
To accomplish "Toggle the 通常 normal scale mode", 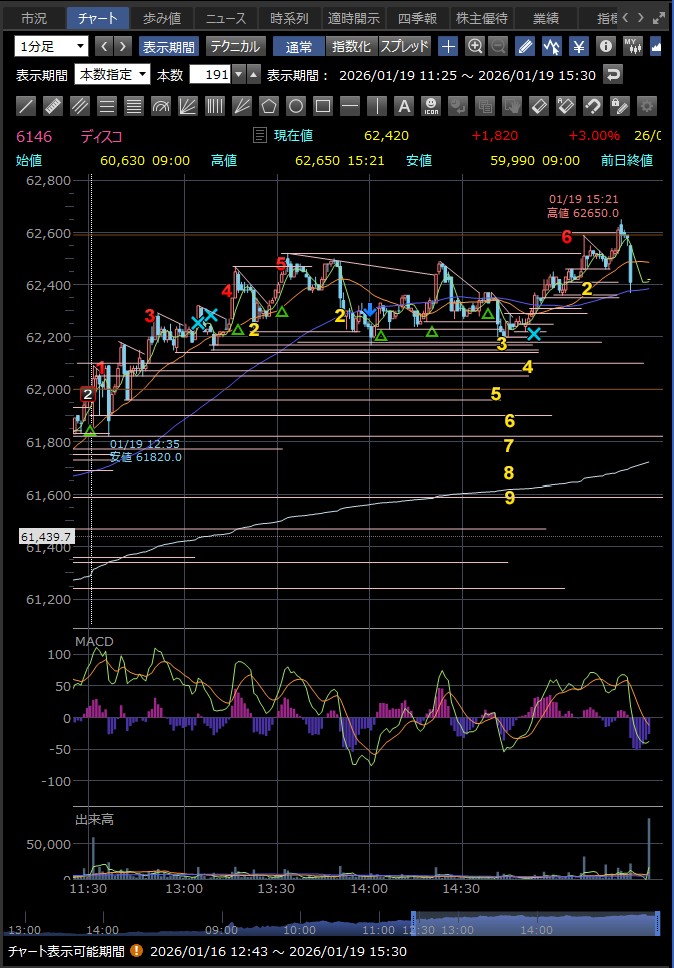I will pos(298,46).
